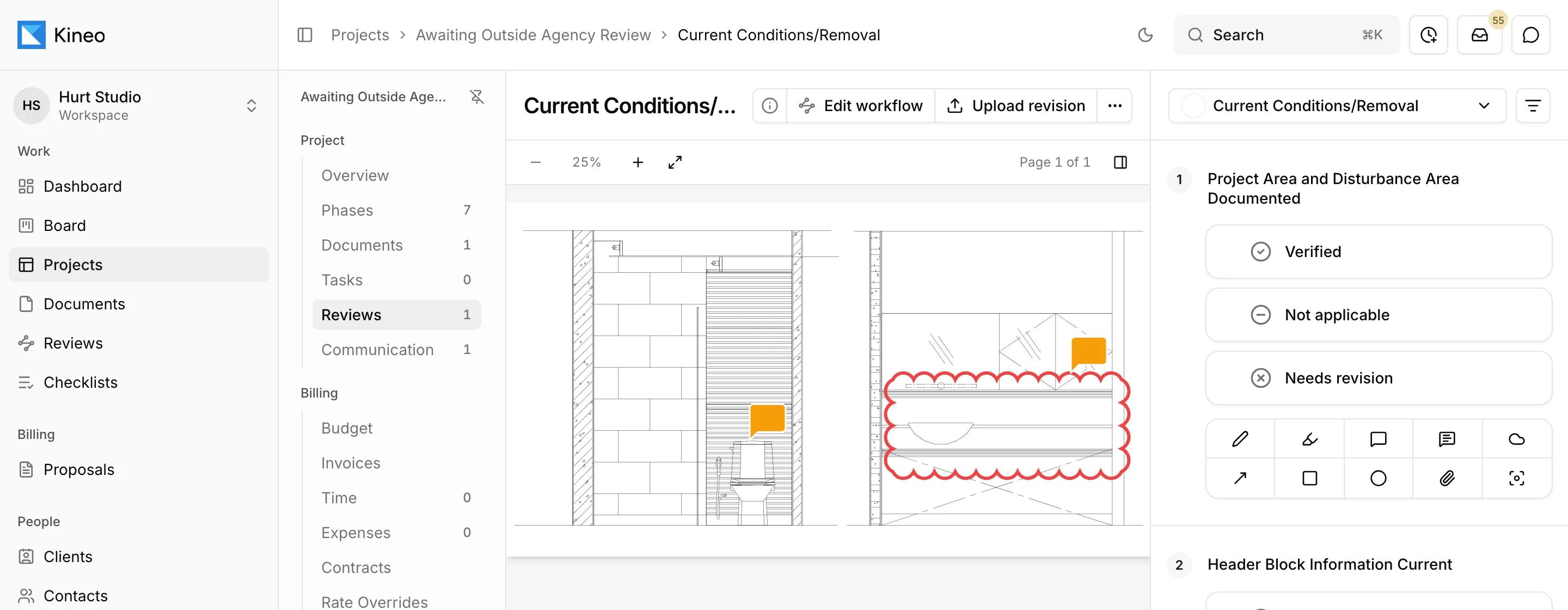The image size is (1568, 610).
Task: Click the Kineo logo
Action: click(x=61, y=35)
